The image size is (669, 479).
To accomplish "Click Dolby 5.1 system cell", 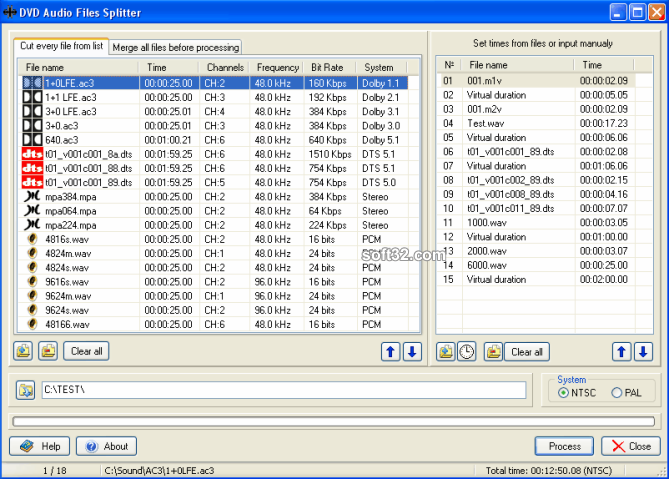I will point(381,140).
